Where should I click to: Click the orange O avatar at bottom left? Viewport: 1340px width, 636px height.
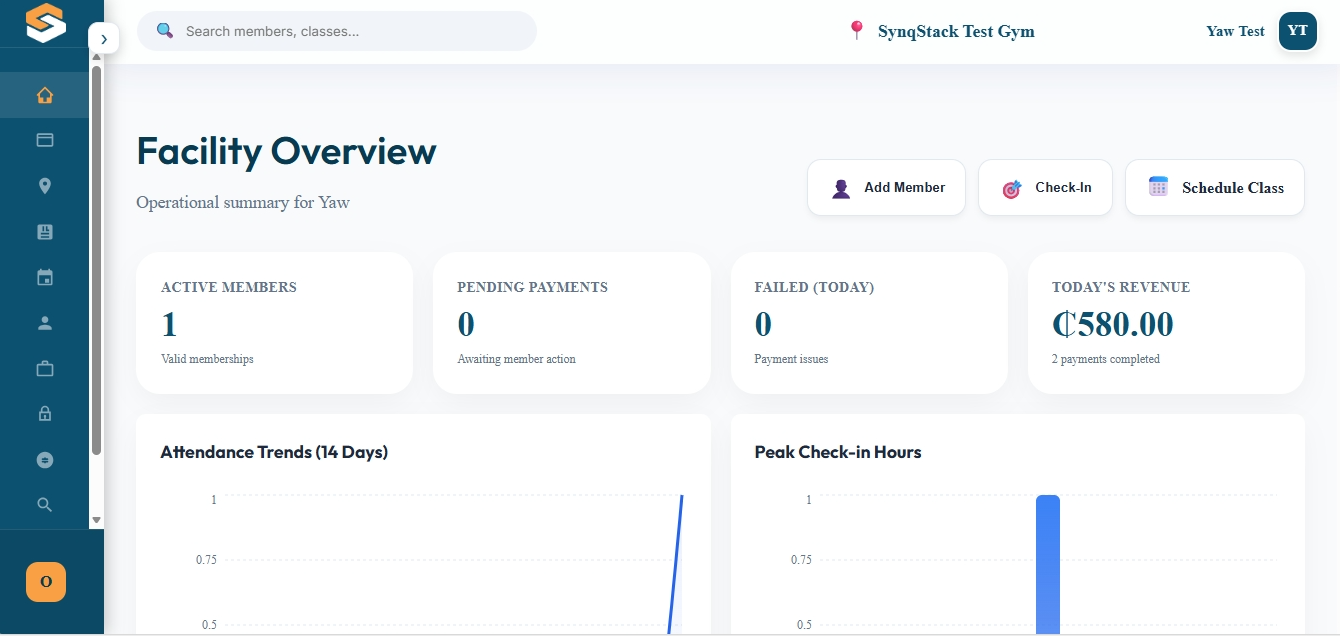[45, 581]
